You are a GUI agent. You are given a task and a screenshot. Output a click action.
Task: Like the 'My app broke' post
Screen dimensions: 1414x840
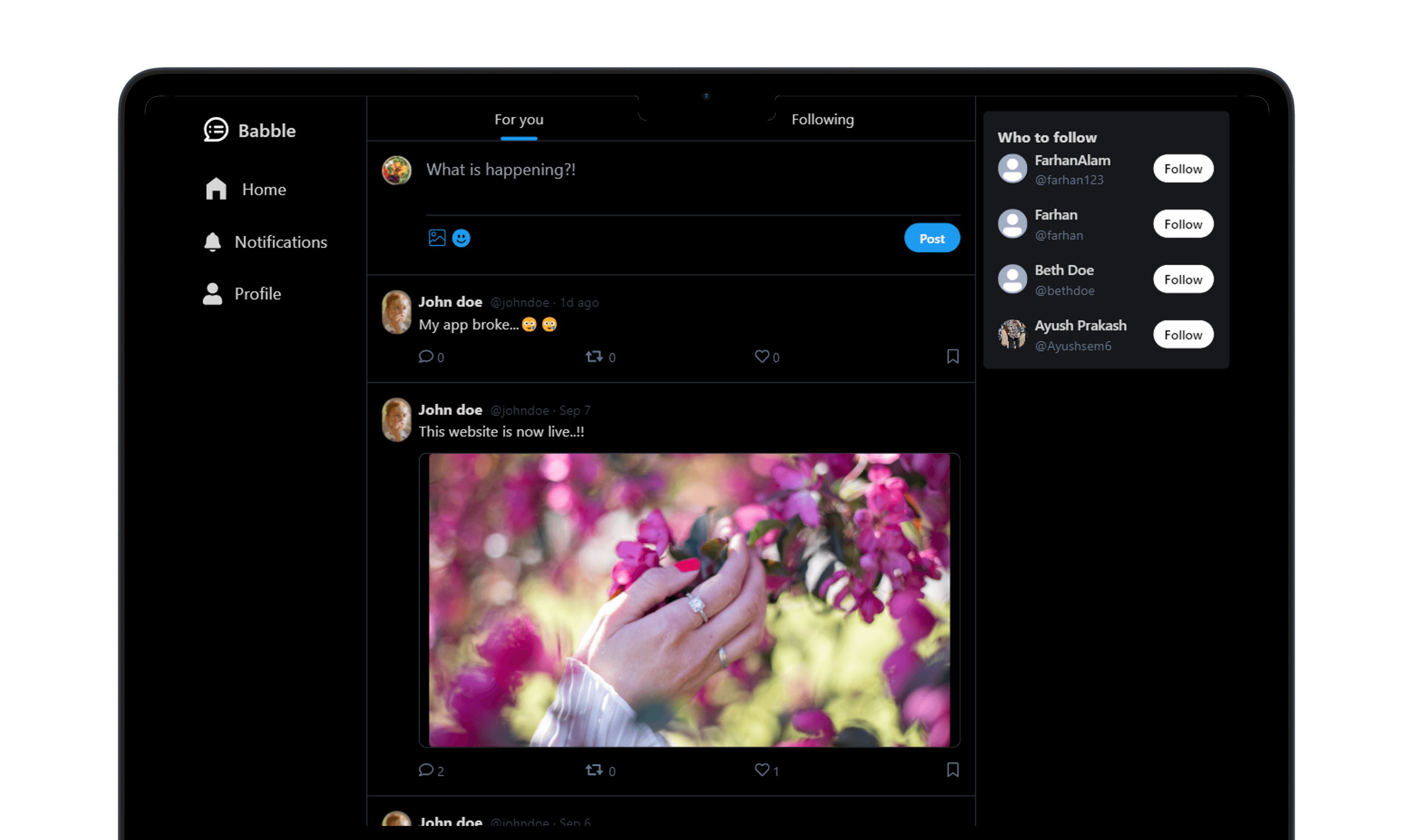[762, 357]
